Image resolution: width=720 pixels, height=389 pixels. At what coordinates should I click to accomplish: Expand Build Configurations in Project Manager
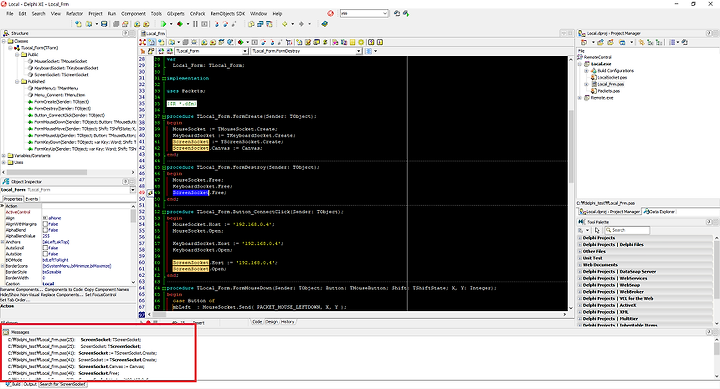586,71
